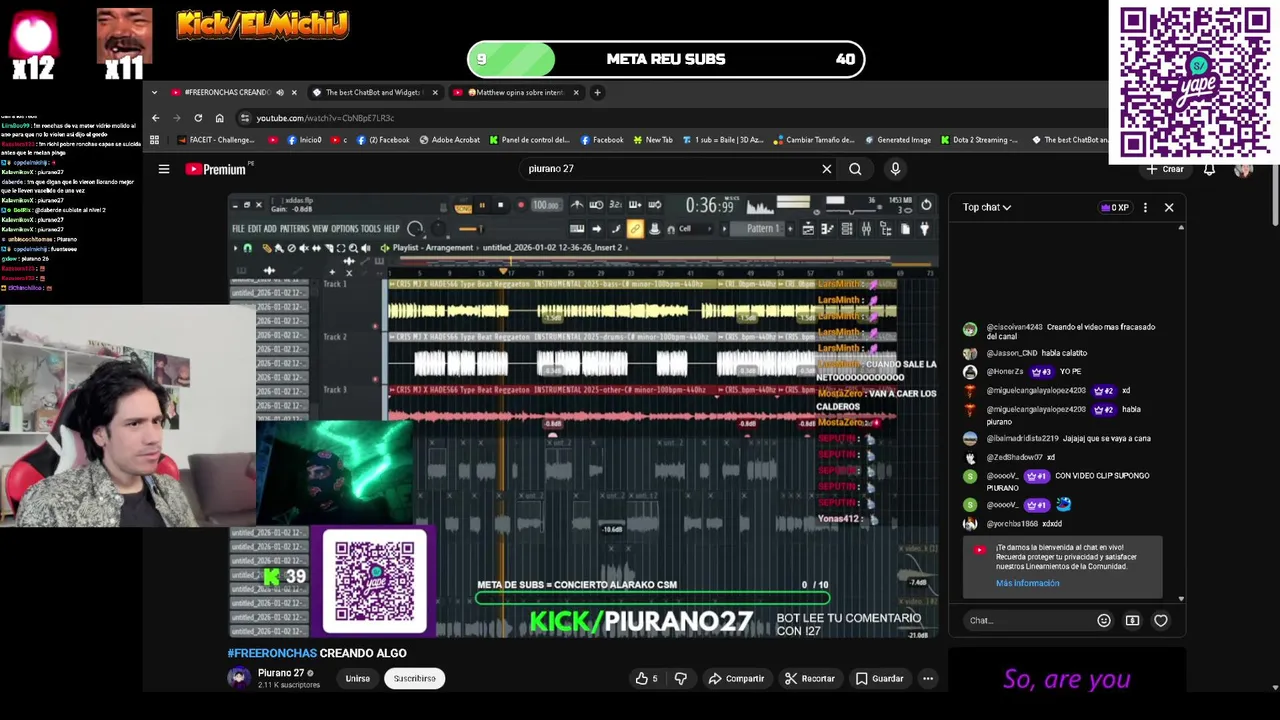Go to YouTube Premium home logo
This screenshot has height=720, width=1280.
(x=215, y=169)
